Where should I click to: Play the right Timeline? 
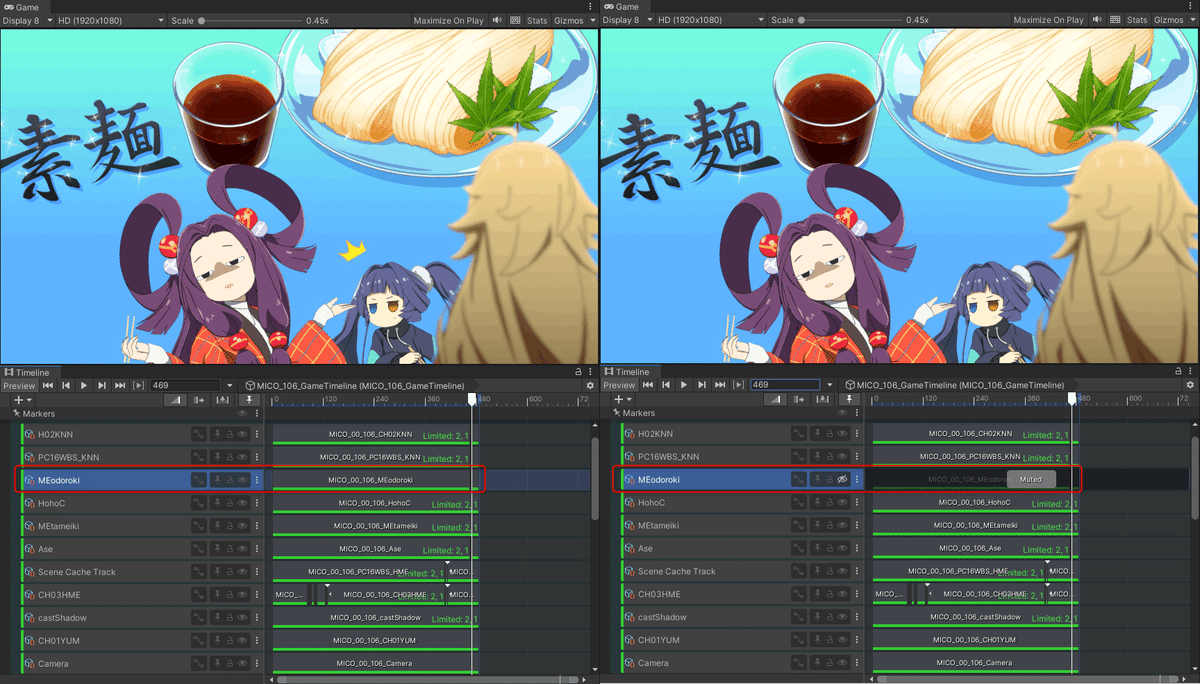point(684,385)
